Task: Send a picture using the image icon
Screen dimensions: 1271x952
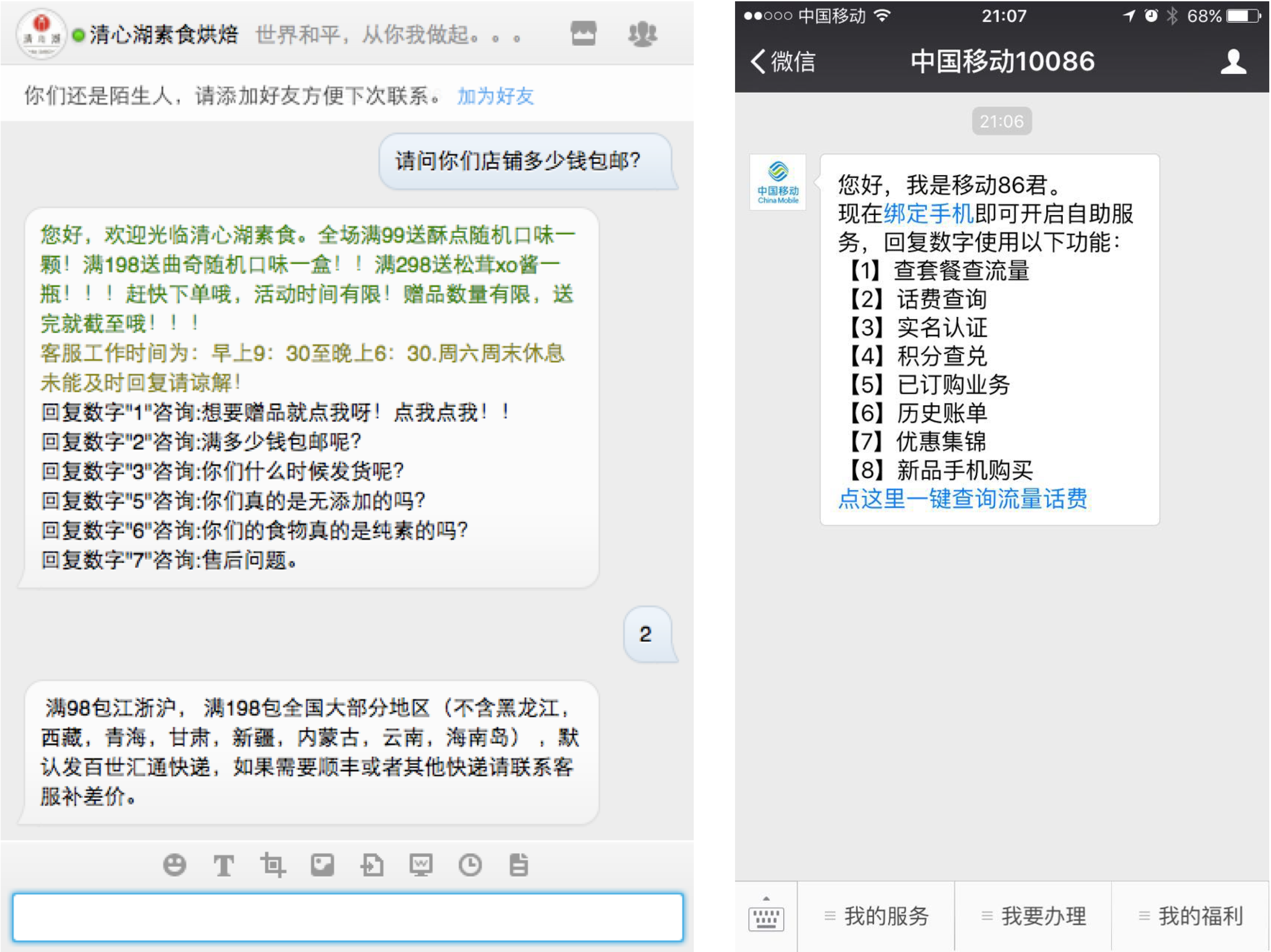Action: [323, 865]
